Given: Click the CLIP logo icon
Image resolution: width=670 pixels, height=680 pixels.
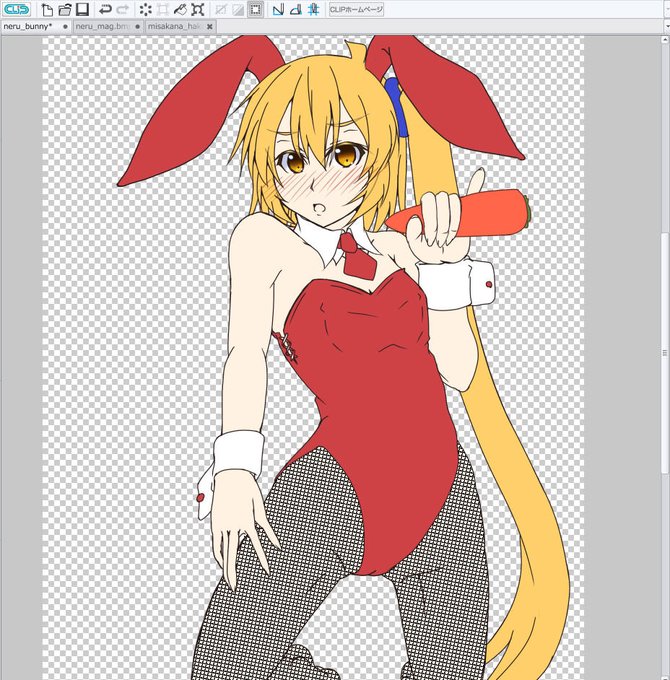Looking at the screenshot, I should pyautogui.click(x=16, y=9).
